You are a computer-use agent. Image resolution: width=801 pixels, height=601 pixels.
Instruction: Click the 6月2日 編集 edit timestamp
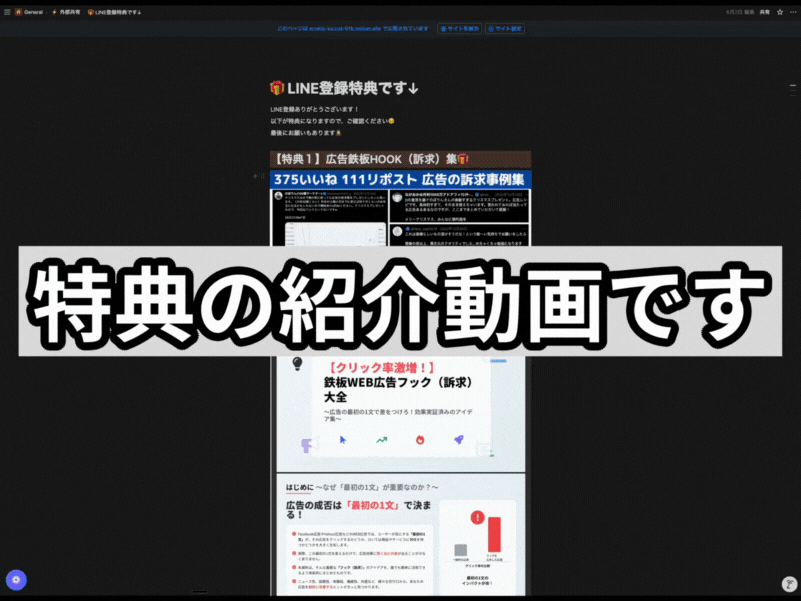pyautogui.click(x=740, y=12)
